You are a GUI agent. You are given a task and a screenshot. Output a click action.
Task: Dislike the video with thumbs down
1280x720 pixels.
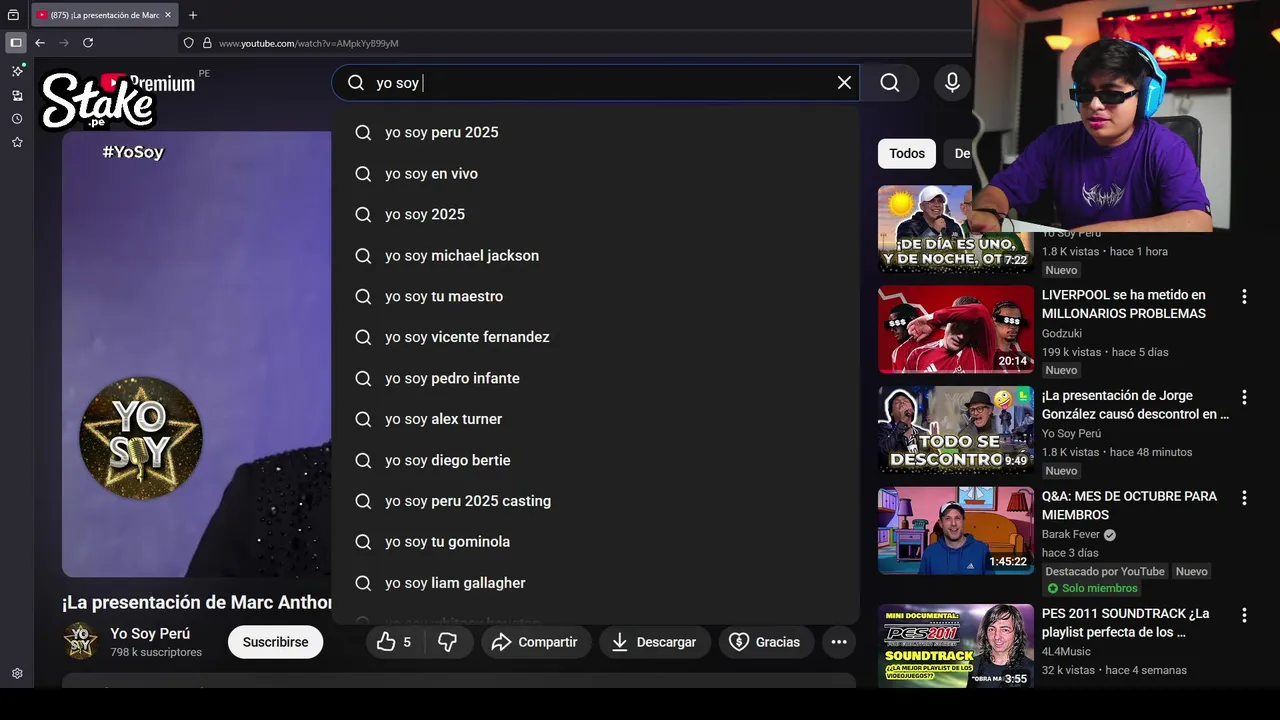click(447, 642)
